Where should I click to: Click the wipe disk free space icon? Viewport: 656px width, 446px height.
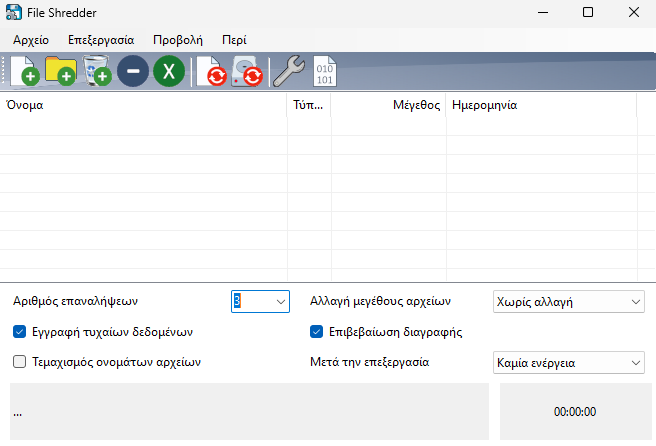pyautogui.click(x=247, y=71)
